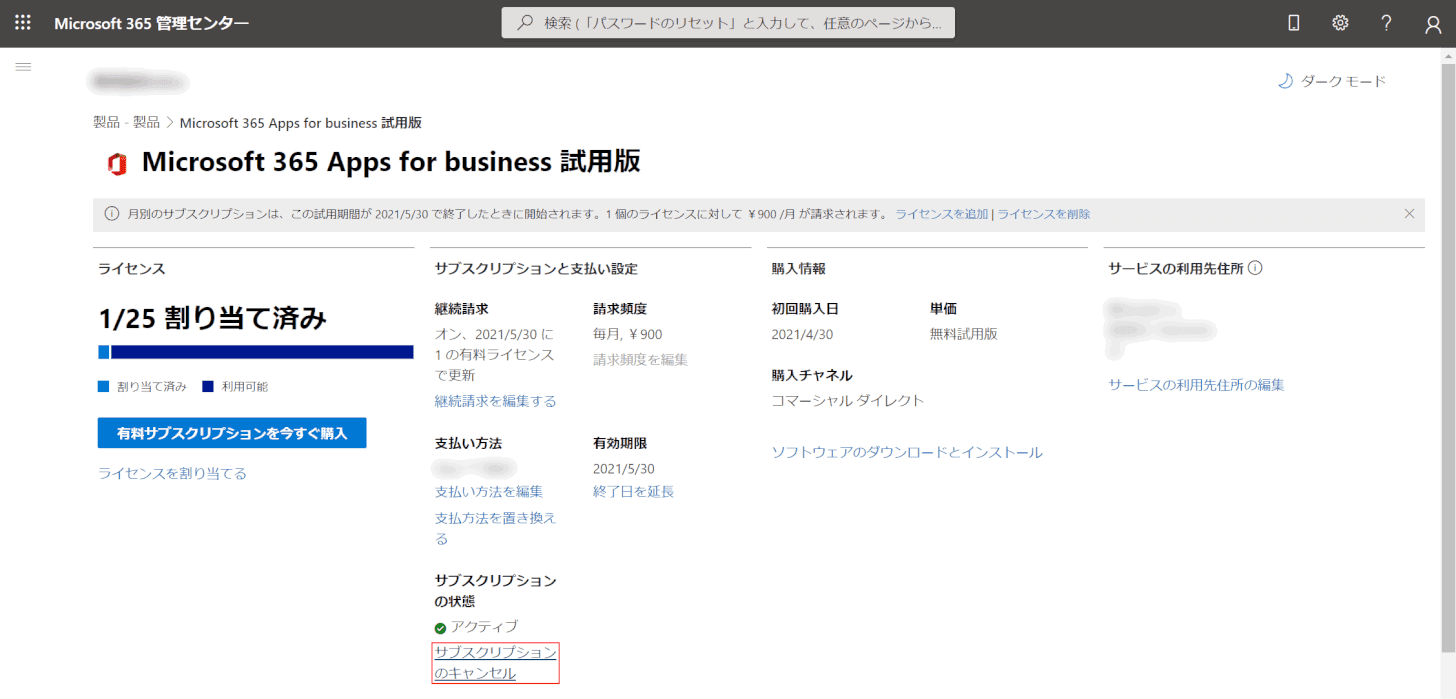1456x699 pixels.
Task: Click 終了日を延長 link
Action: [x=633, y=491]
